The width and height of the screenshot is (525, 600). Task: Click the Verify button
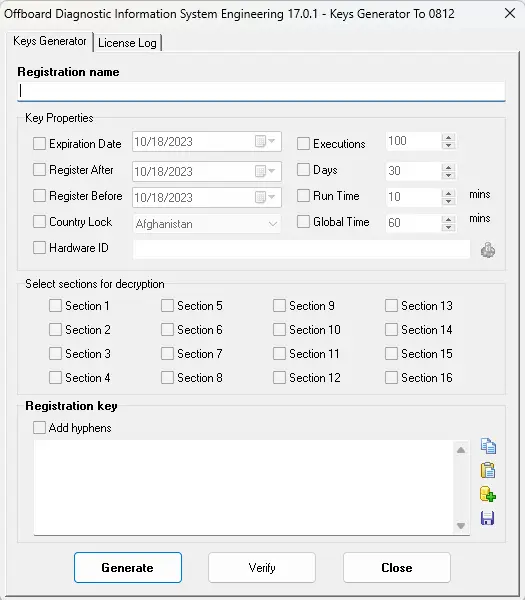262,567
